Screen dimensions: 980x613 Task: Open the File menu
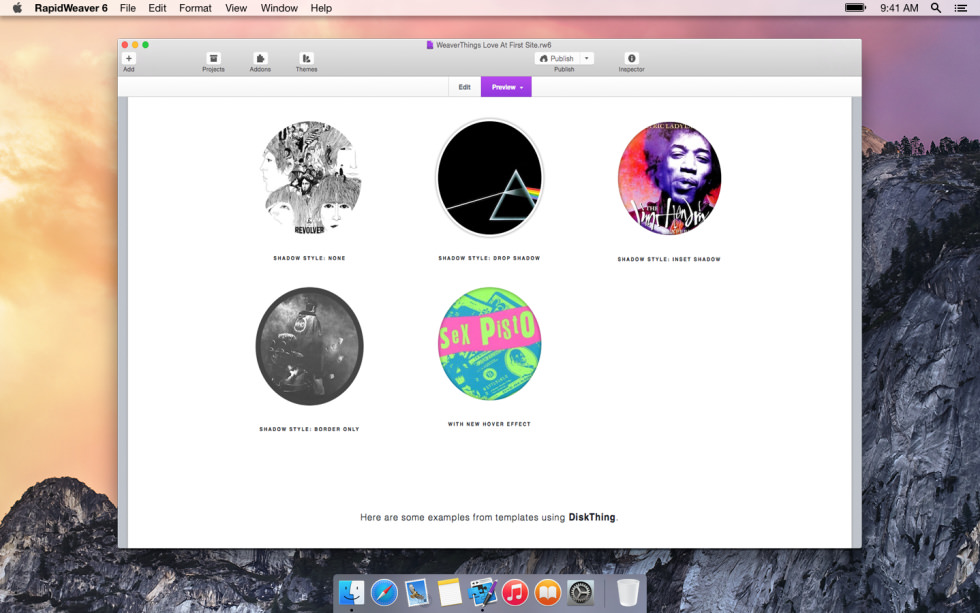click(x=128, y=8)
